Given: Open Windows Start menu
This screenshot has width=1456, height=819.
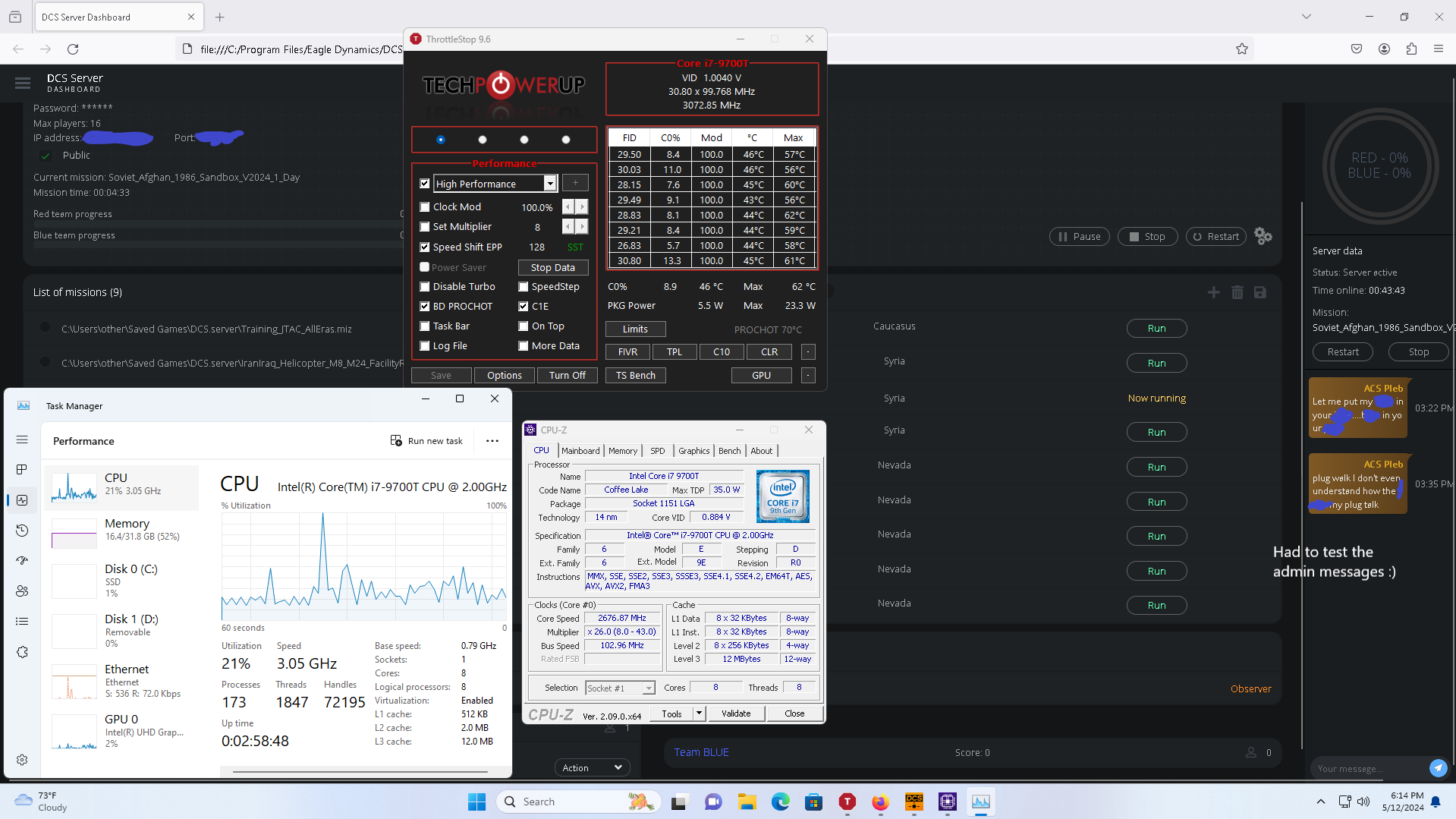Looking at the screenshot, I should [476, 802].
